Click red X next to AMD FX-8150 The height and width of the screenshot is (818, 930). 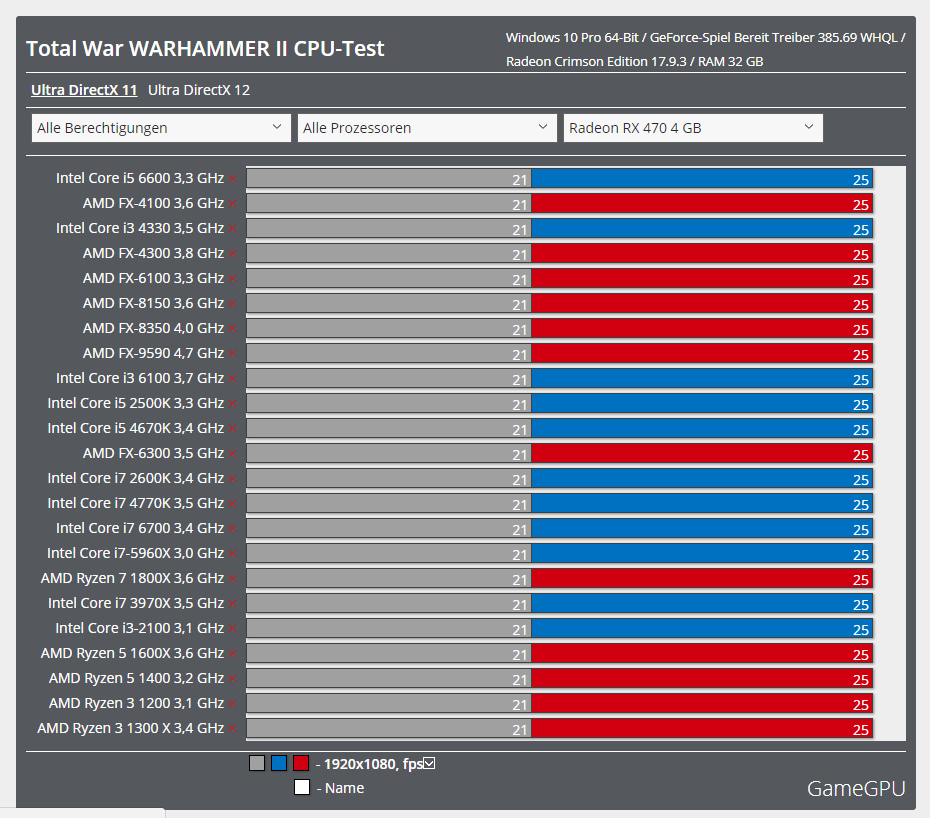tap(232, 304)
